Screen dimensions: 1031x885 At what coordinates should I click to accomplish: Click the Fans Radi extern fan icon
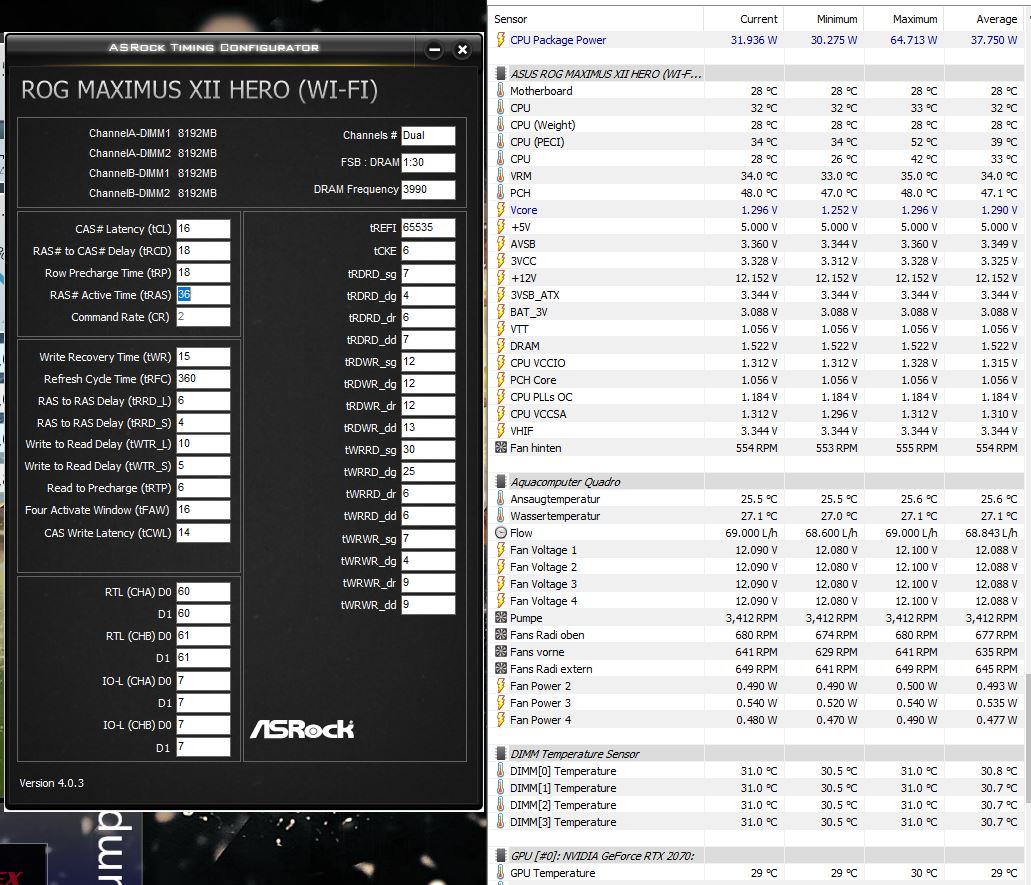[501, 669]
